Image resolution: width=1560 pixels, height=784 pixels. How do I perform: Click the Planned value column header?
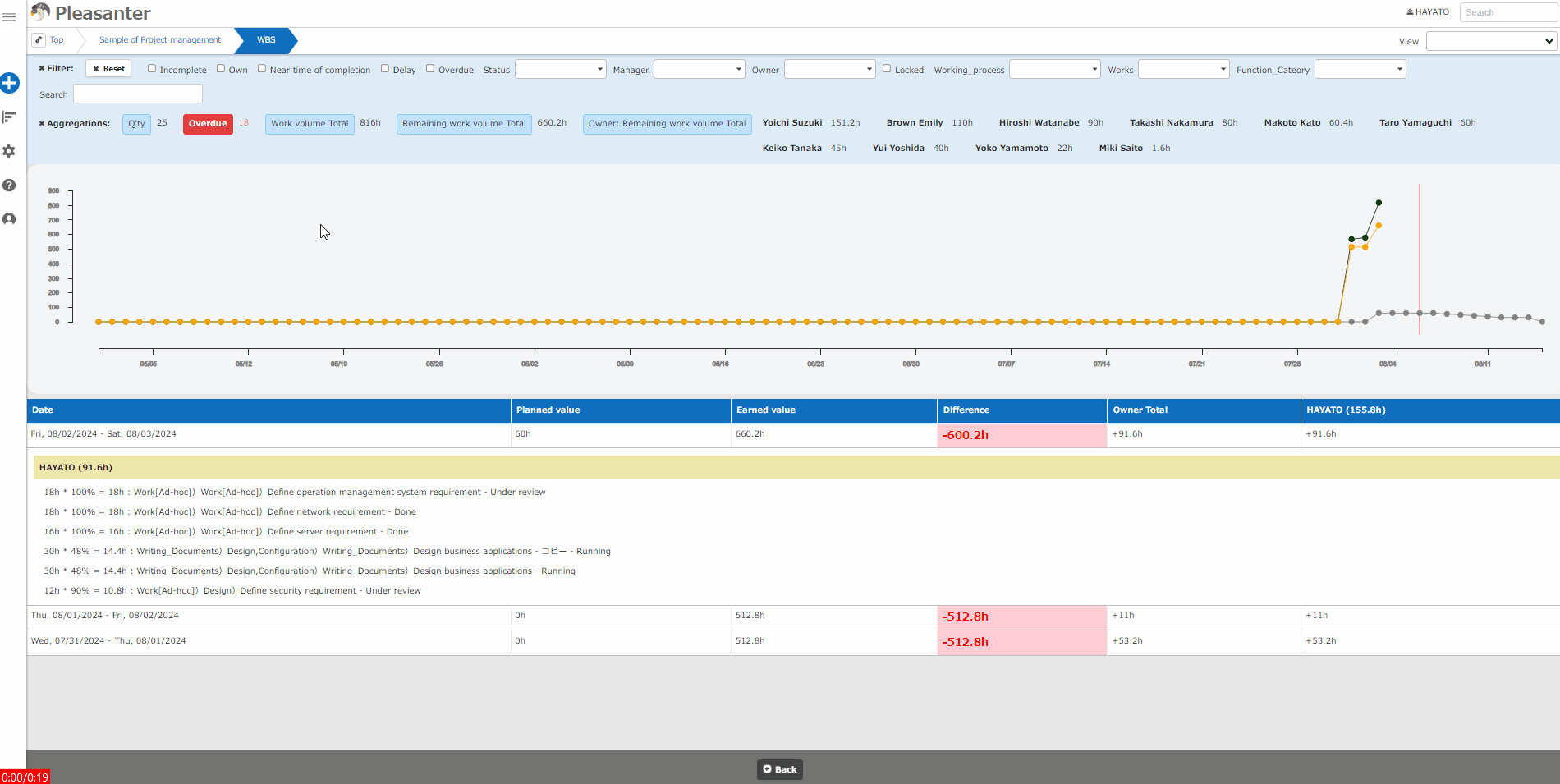pyautogui.click(x=621, y=410)
